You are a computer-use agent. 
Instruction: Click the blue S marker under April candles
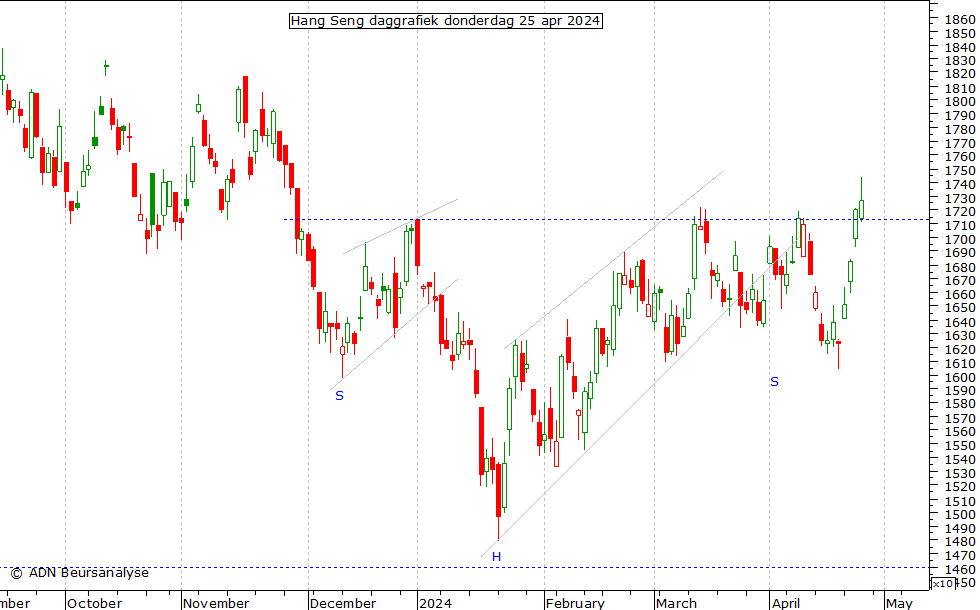click(774, 382)
